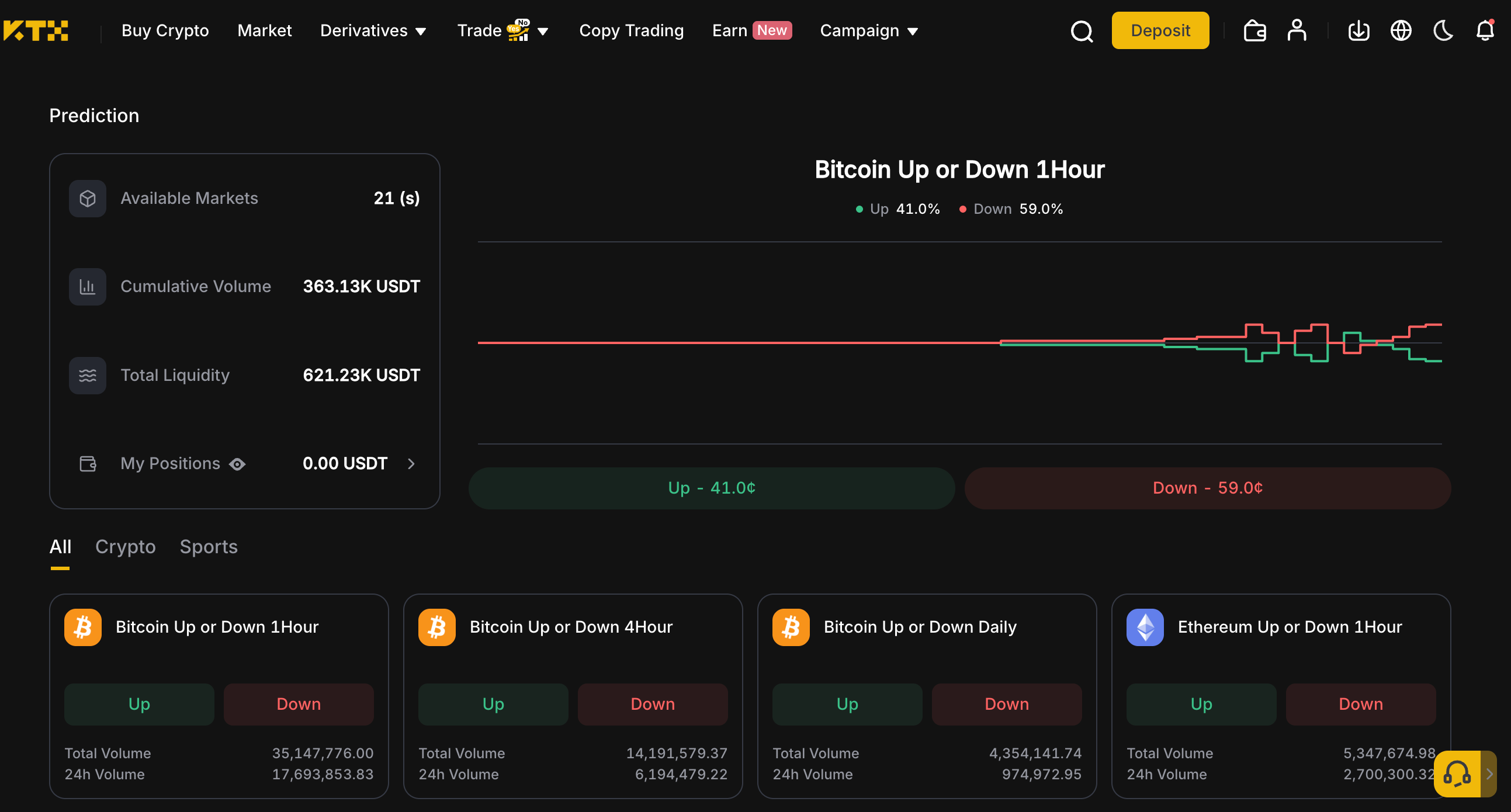Open Ethereum Up or Down 1Hour card title

(1290, 627)
